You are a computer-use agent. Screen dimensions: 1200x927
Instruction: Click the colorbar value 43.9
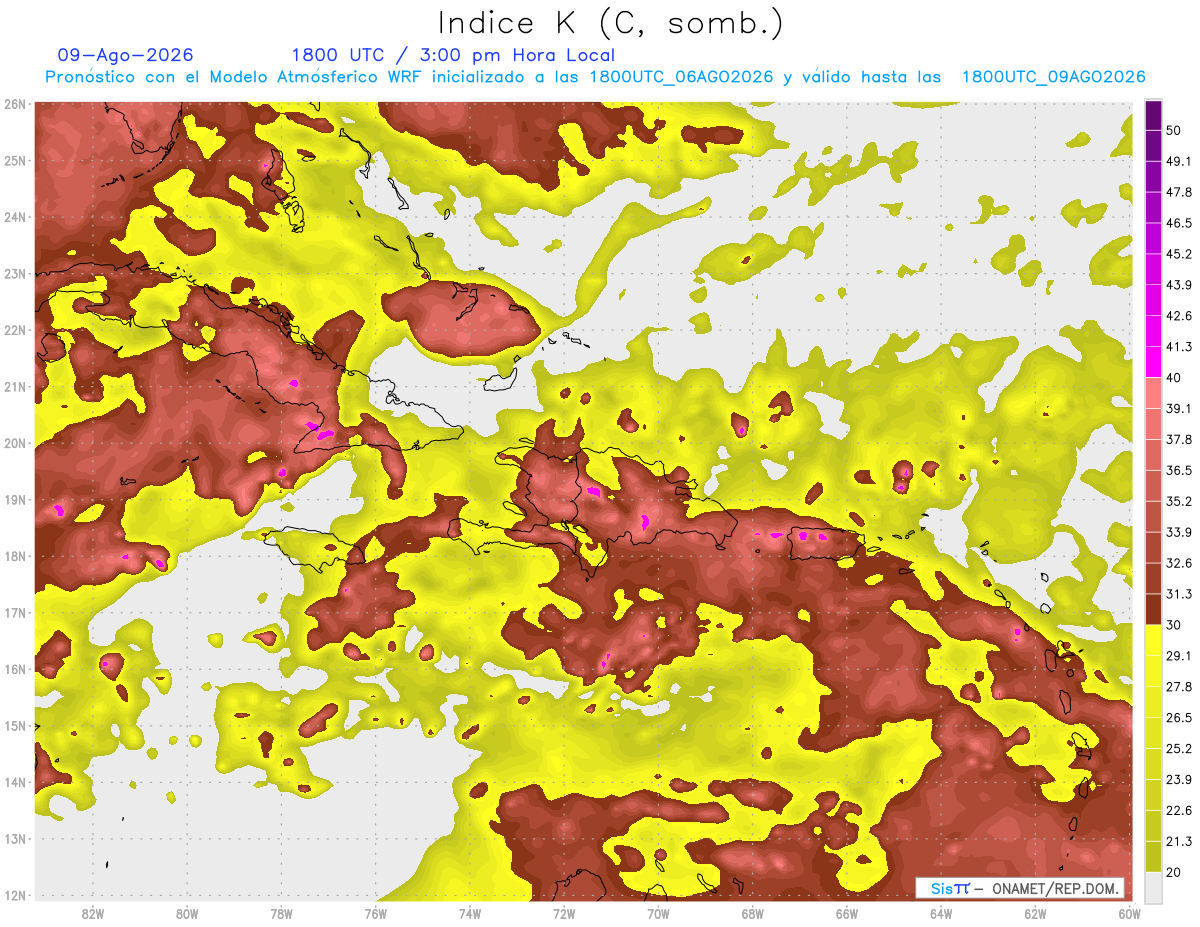1178,285
